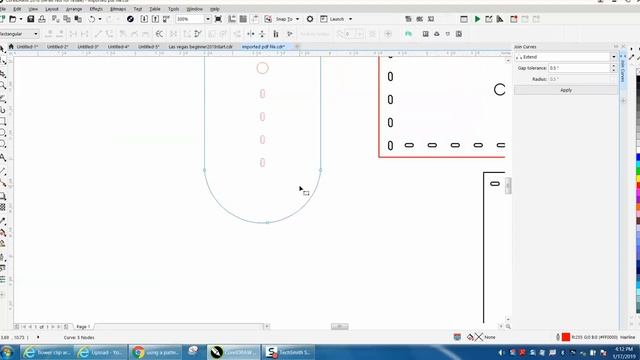Click the CorelDRAW taskbar button
This screenshot has width=640, height=360.
click(234, 352)
